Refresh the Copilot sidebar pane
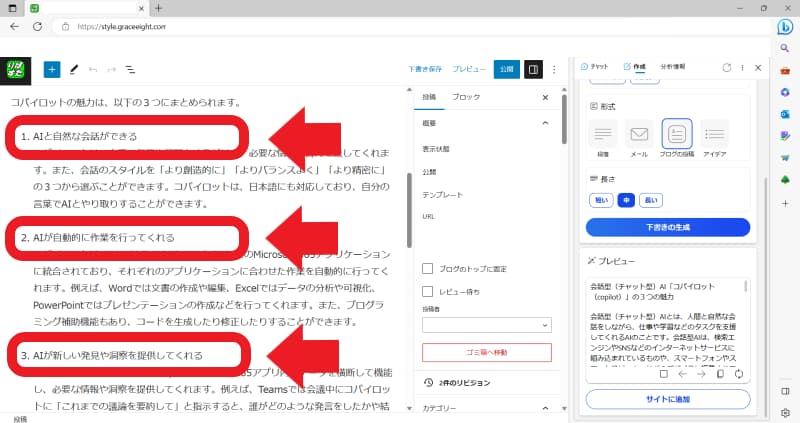The height and width of the screenshot is (423, 800). 727,67
